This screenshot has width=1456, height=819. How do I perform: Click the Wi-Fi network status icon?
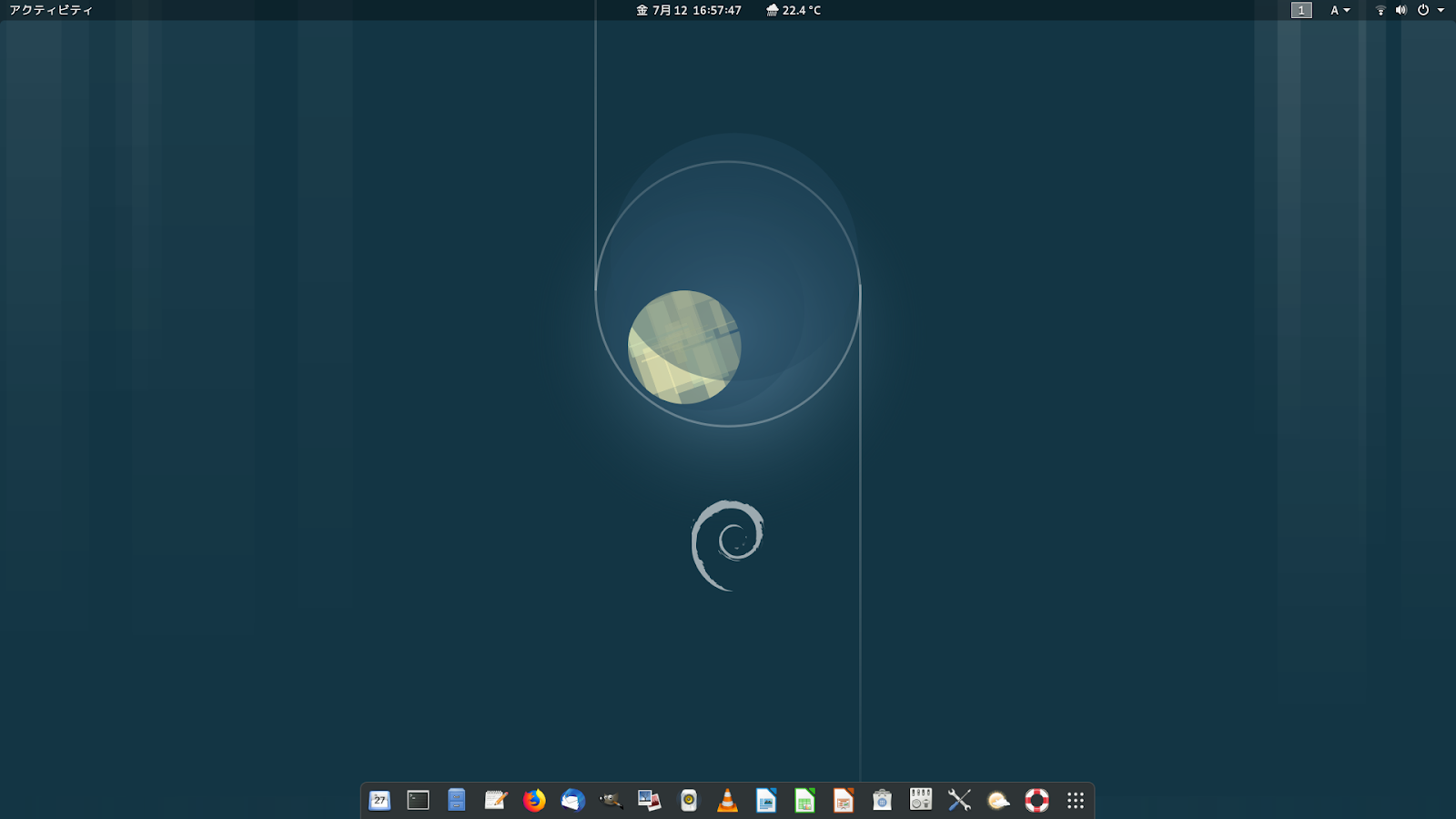point(1380,10)
